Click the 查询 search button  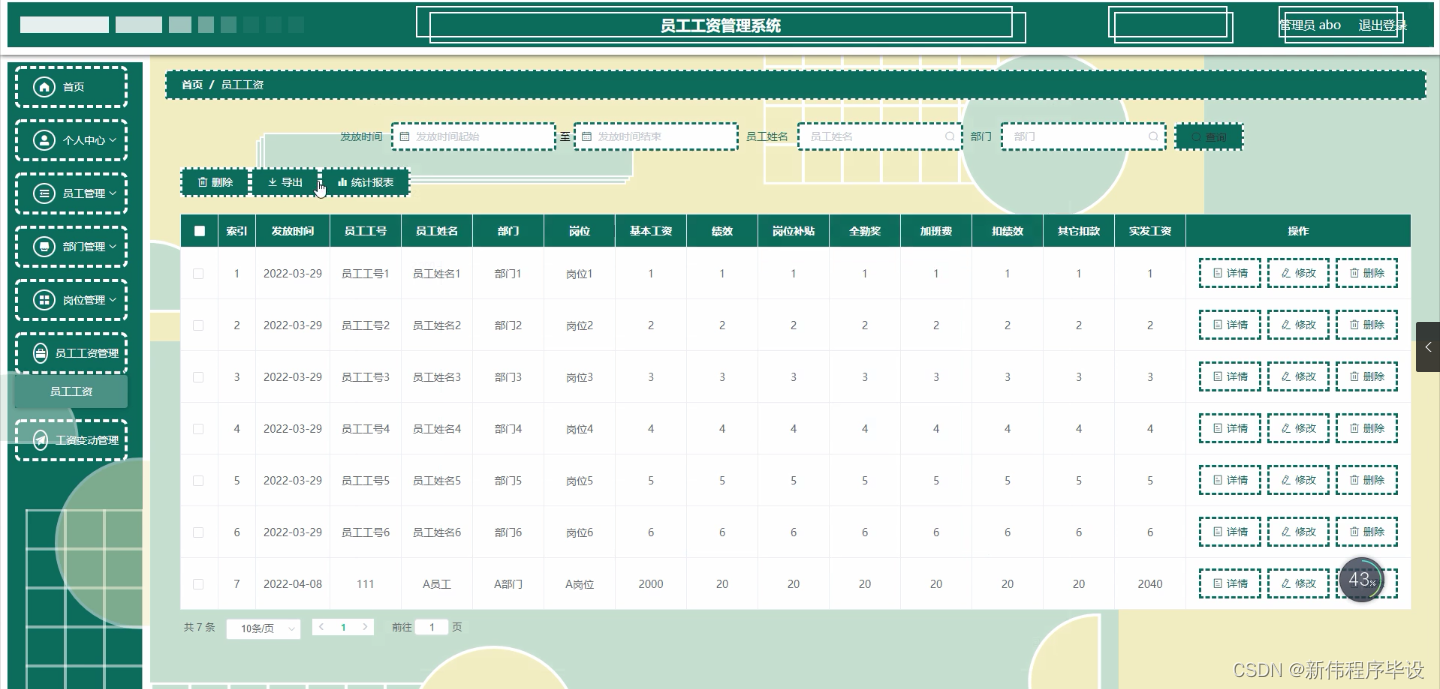[1209, 136]
